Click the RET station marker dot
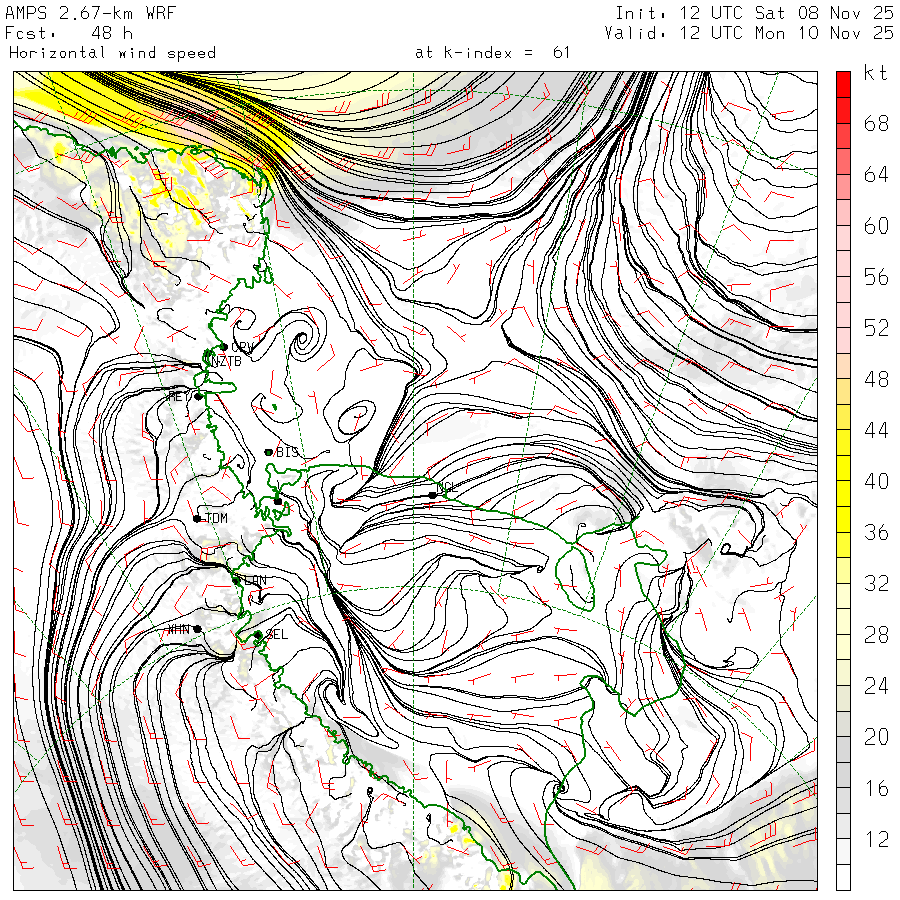This screenshot has width=900, height=900. coord(199,396)
